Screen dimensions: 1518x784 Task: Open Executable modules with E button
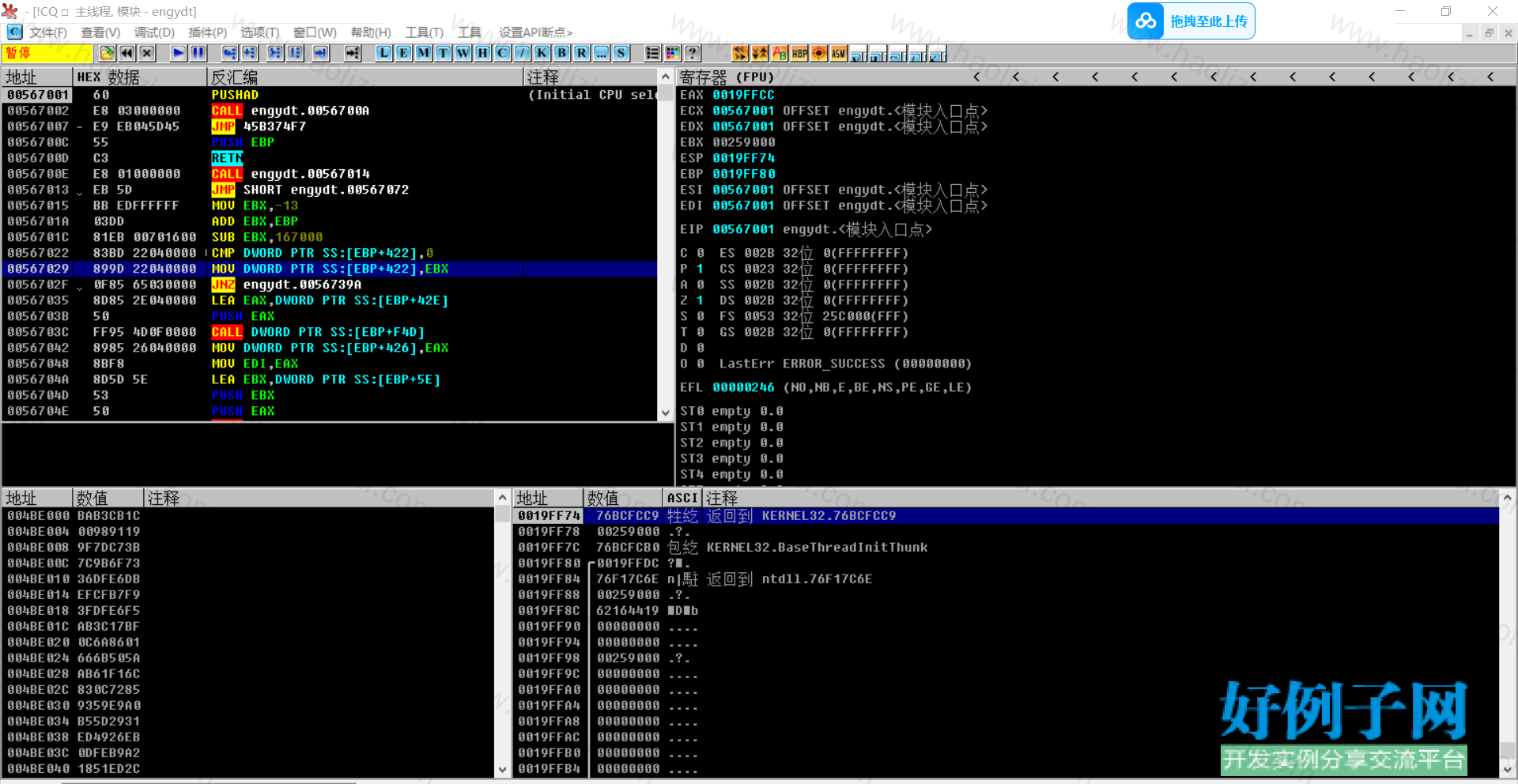point(404,53)
